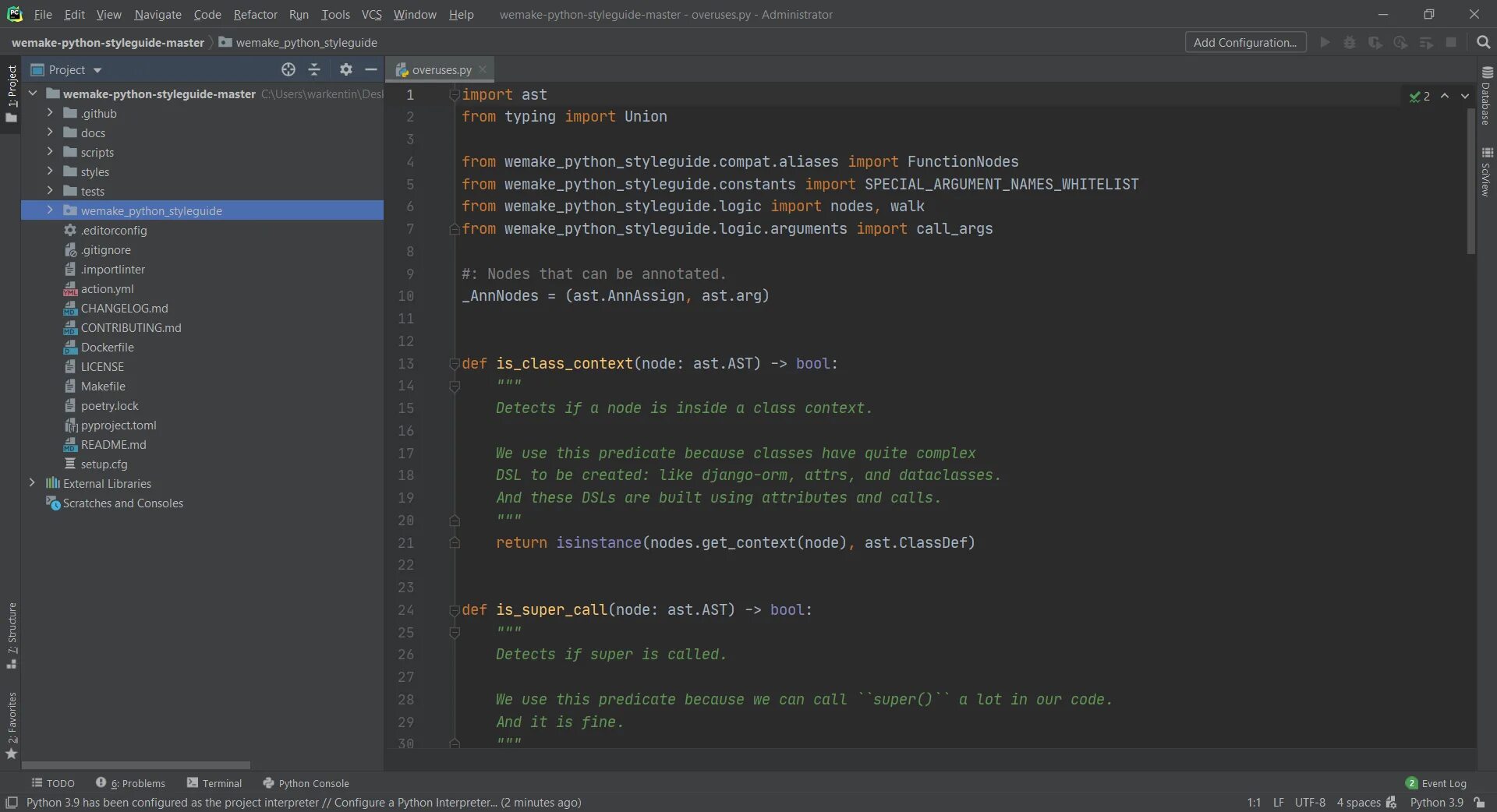Click the PyCharm logo icon
Image resolution: width=1497 pixels, height=812 pixels.
point(14,14)
